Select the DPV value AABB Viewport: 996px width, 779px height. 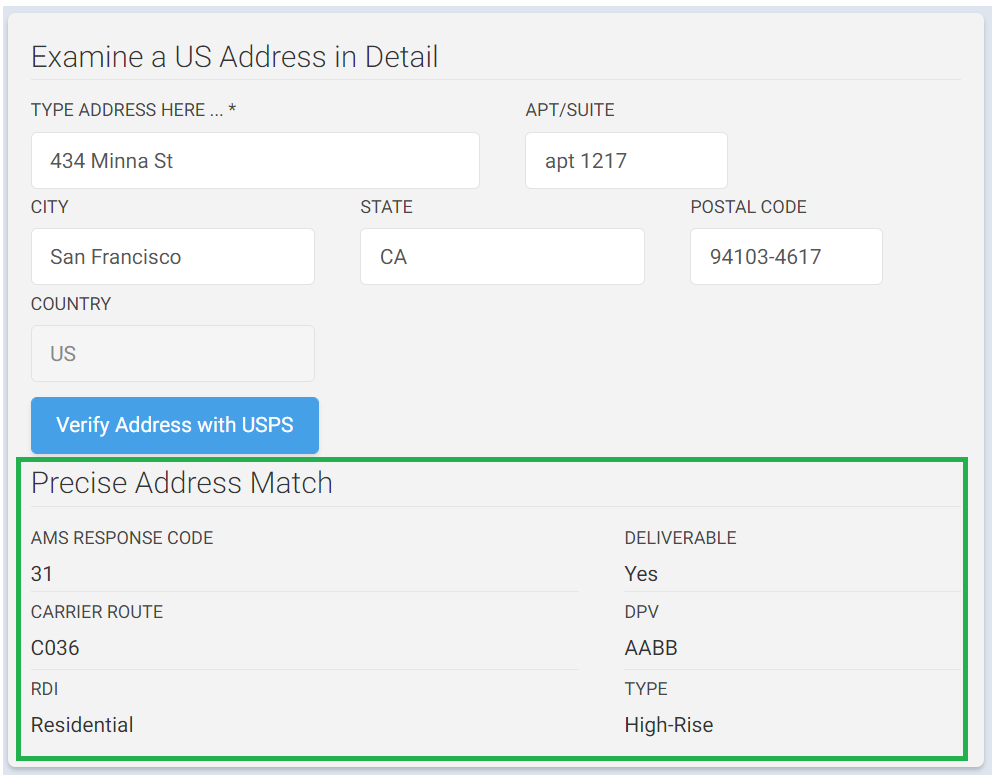click(651, 648)
